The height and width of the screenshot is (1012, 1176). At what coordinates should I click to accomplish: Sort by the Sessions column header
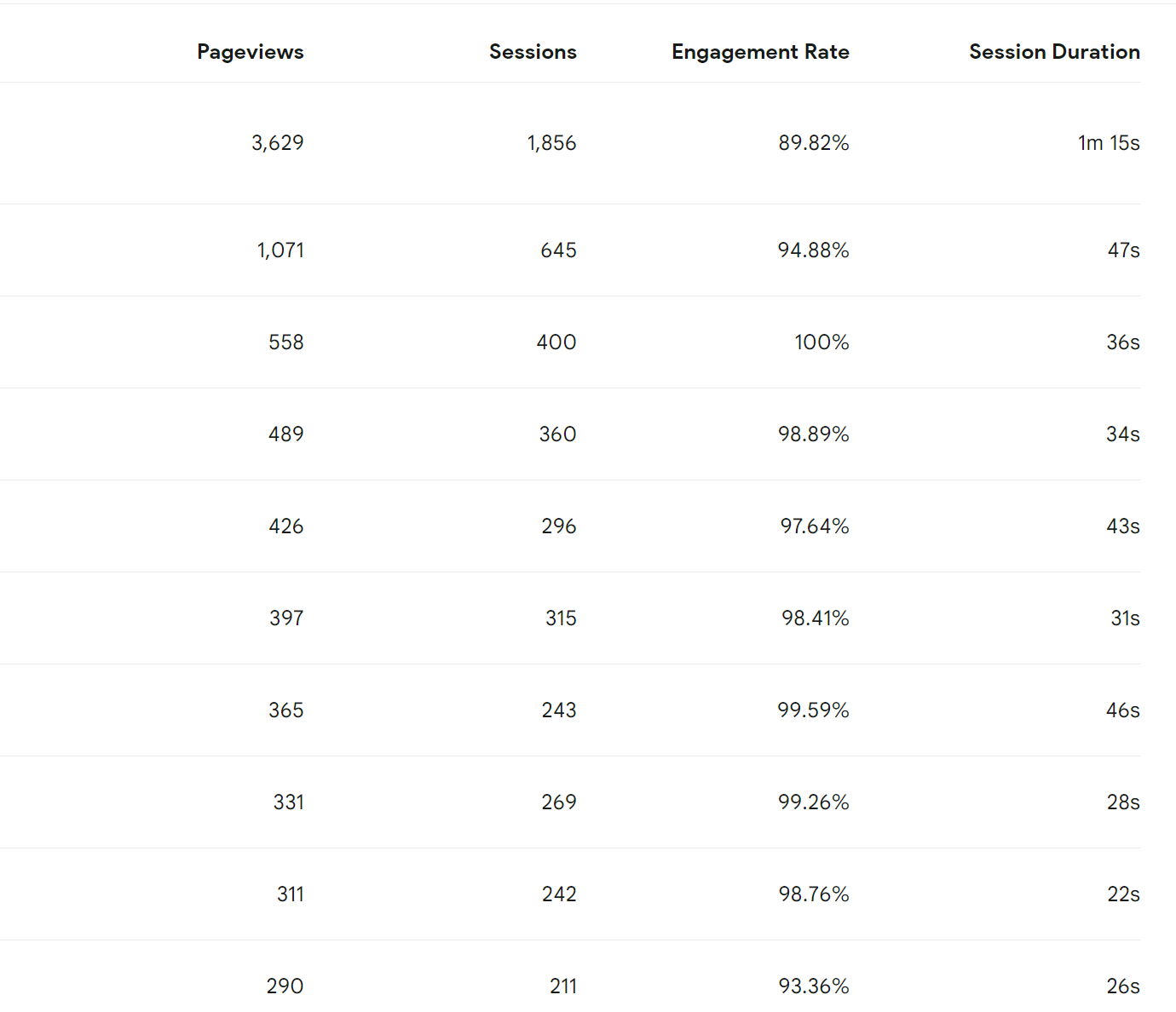pyautogui.click(x=533, y=52)
